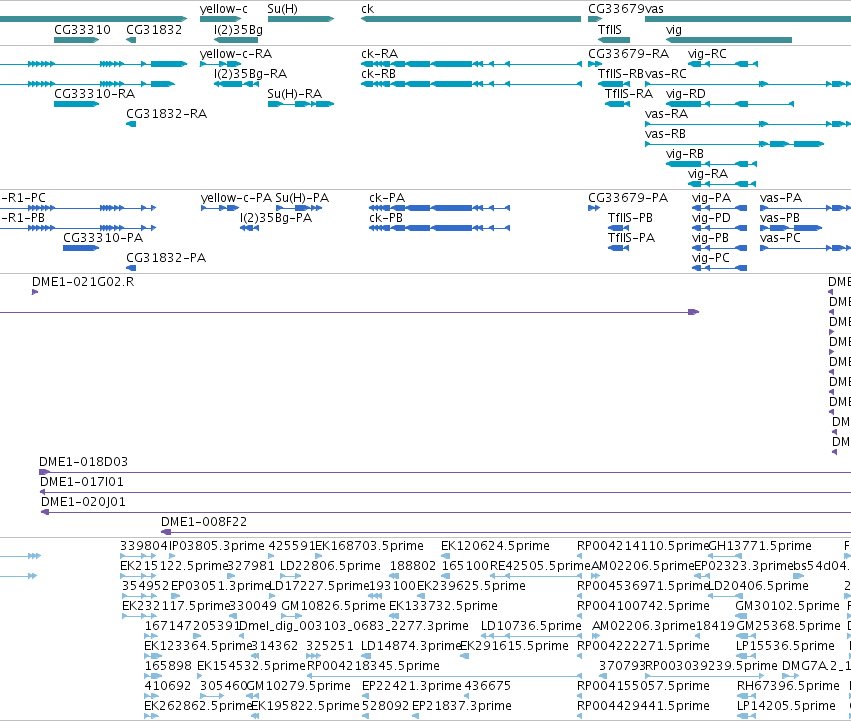Select the vig-PA protein label

point(712,198)
